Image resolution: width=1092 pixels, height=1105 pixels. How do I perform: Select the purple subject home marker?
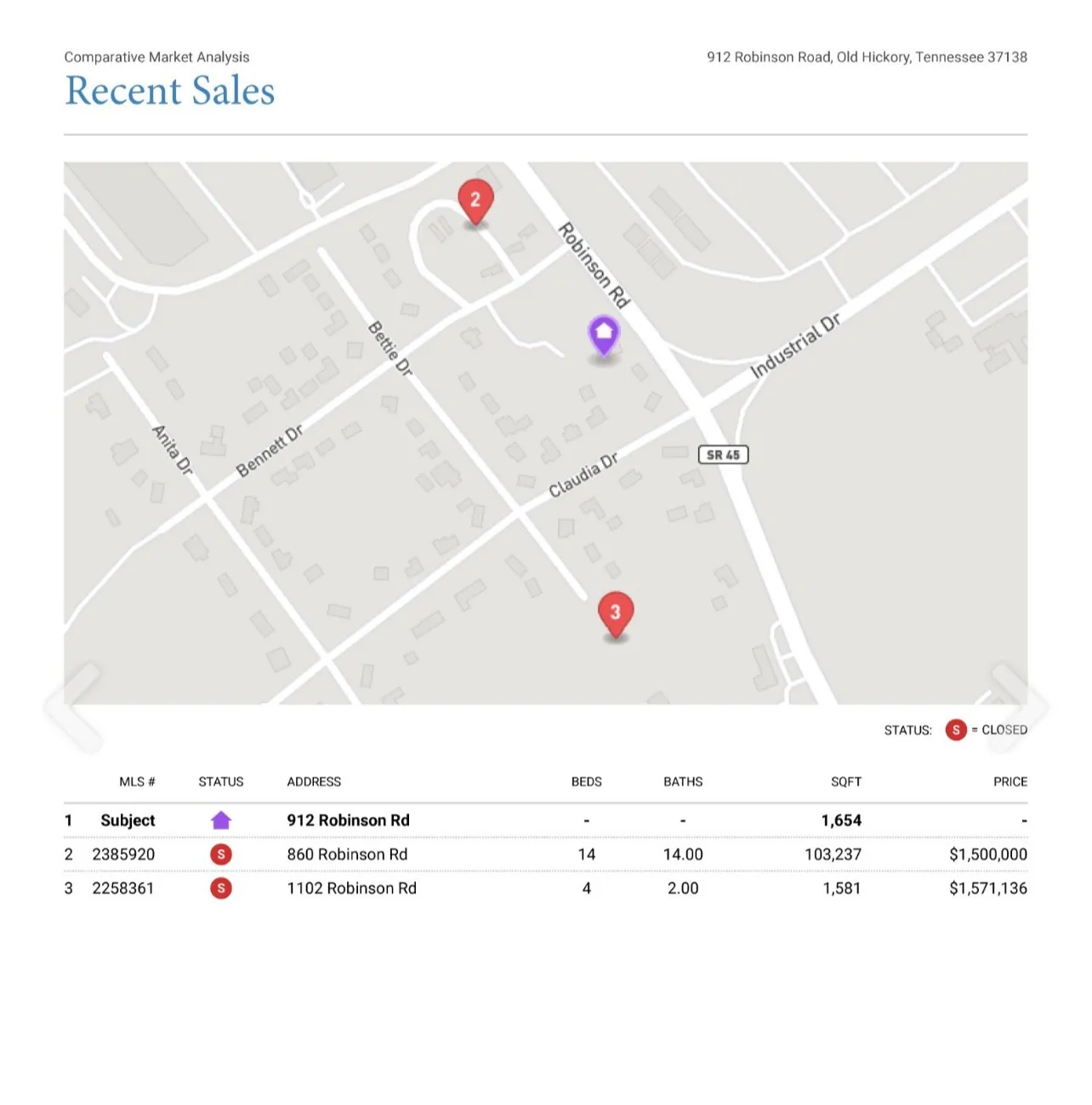tap(603, 335)
